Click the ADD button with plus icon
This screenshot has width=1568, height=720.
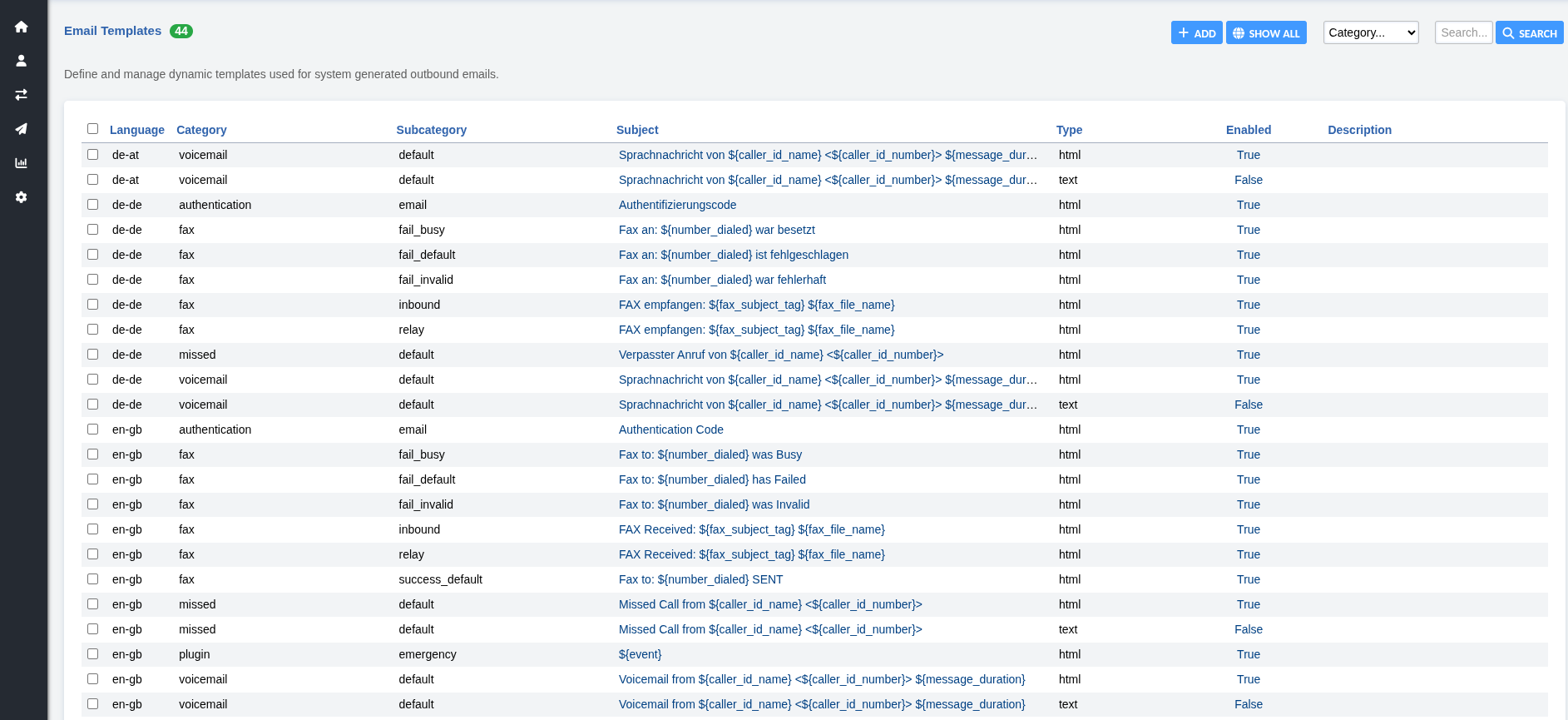coord(1196,33)
